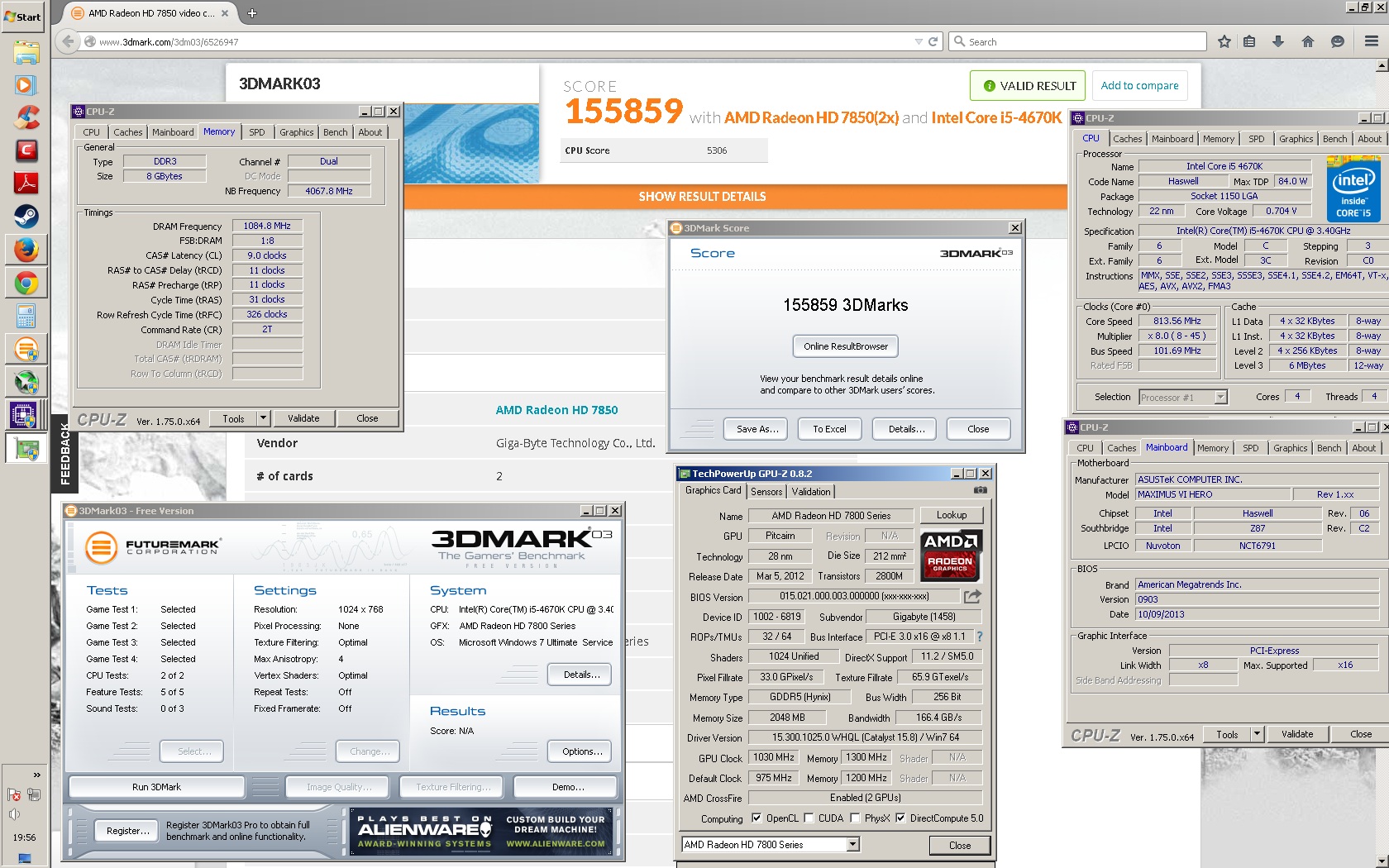Switch to CPU-Z via purple chip taskbar icon

point(24,413)
